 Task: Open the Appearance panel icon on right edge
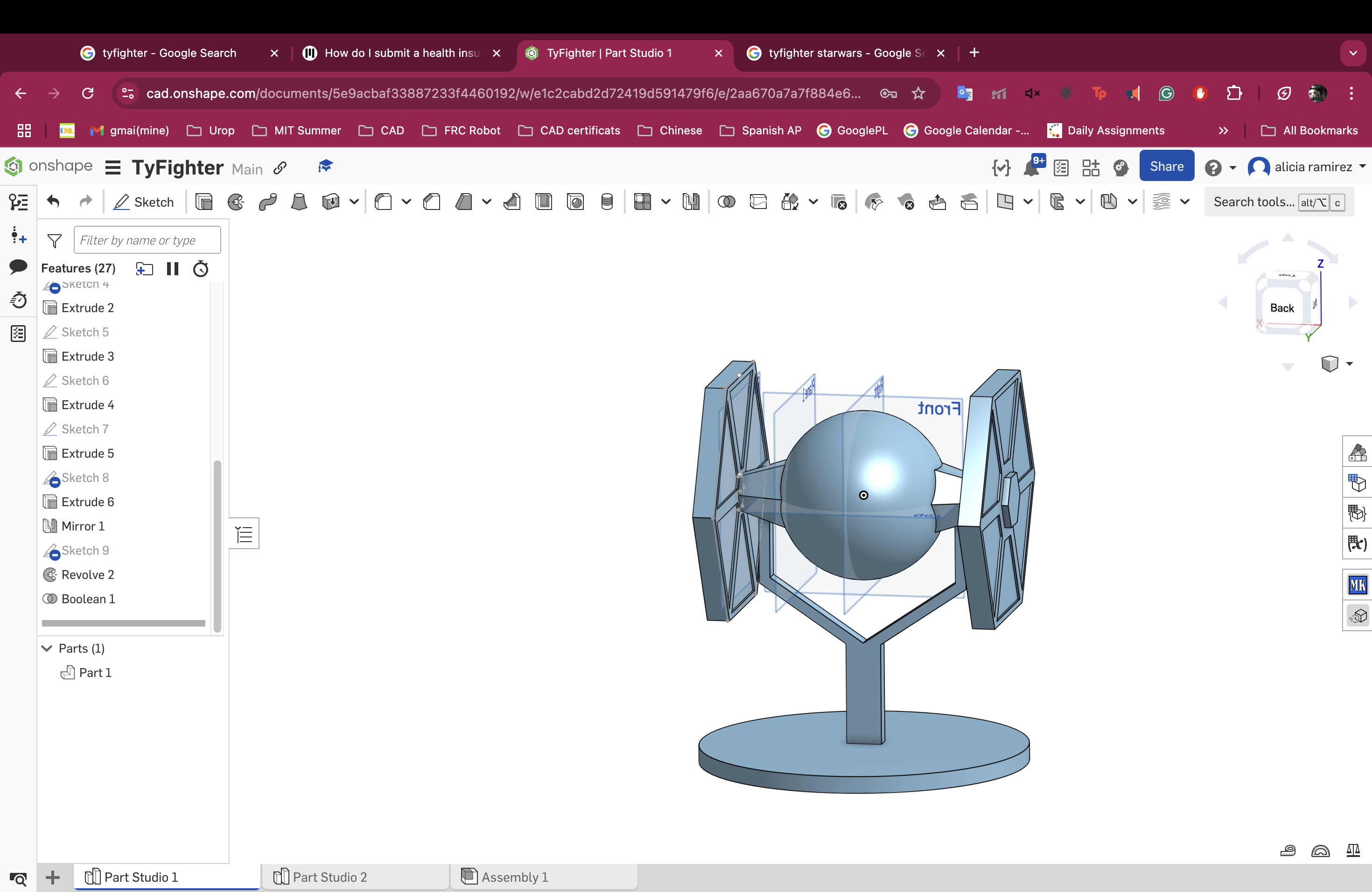[x=1357, y=453]
